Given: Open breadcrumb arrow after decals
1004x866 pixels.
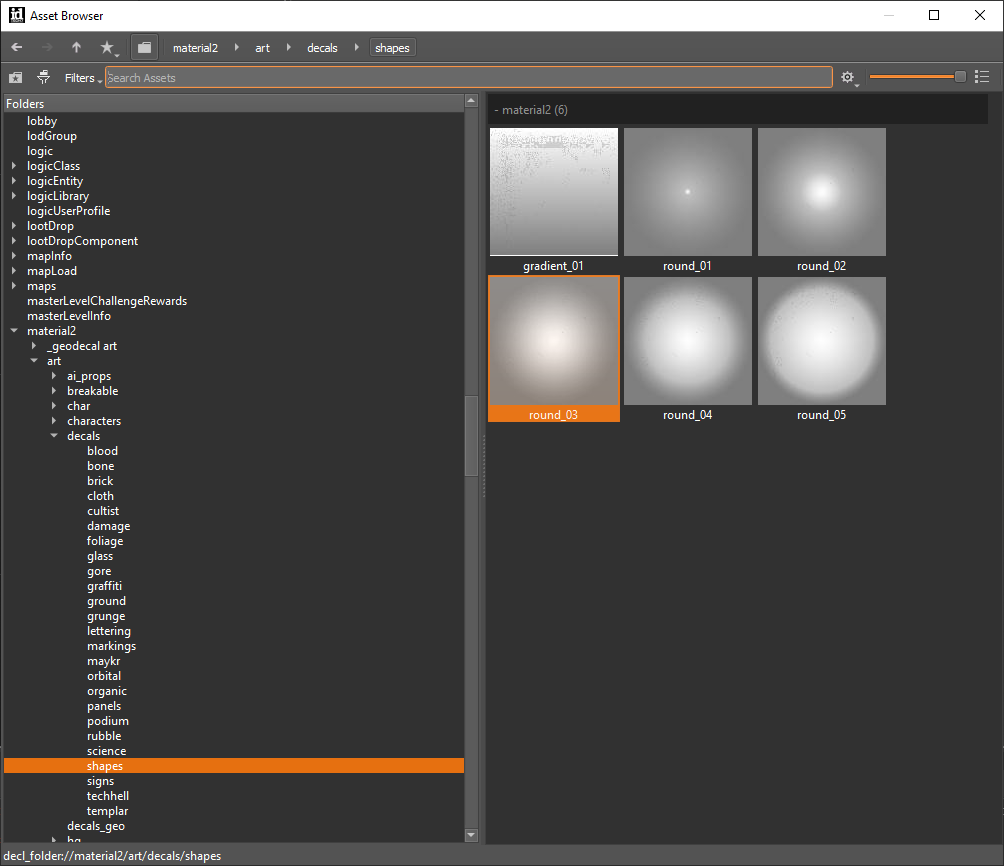Looking at the screenshot, I should [x=357, y=47].
